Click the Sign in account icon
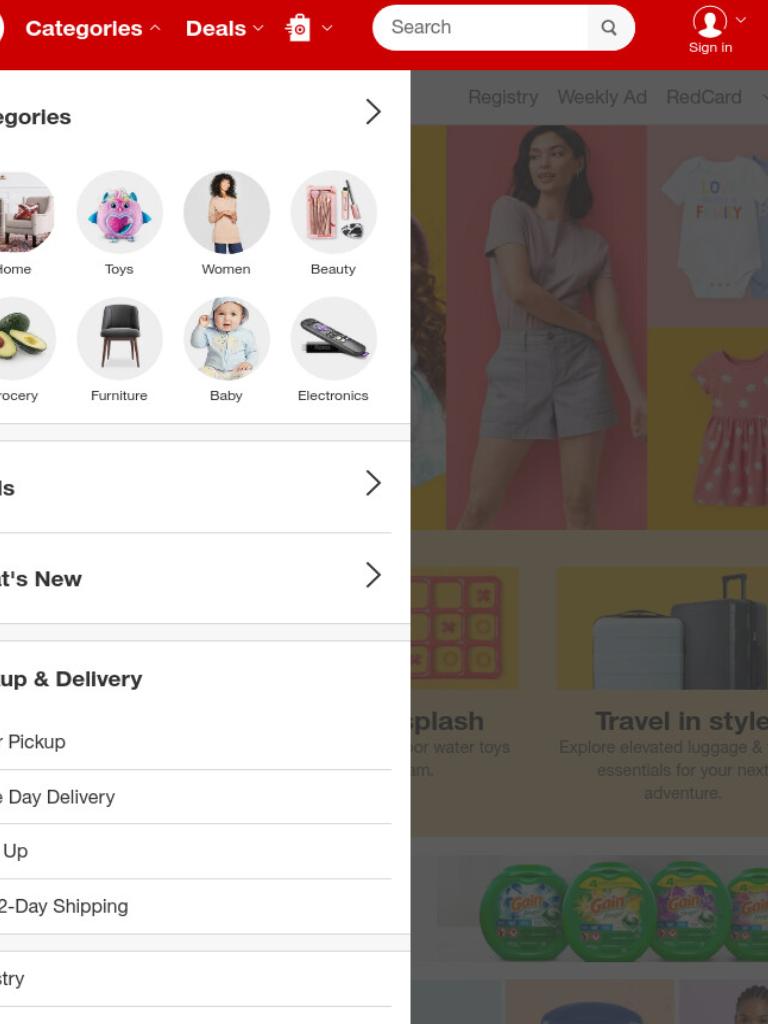 coord(710,23)
